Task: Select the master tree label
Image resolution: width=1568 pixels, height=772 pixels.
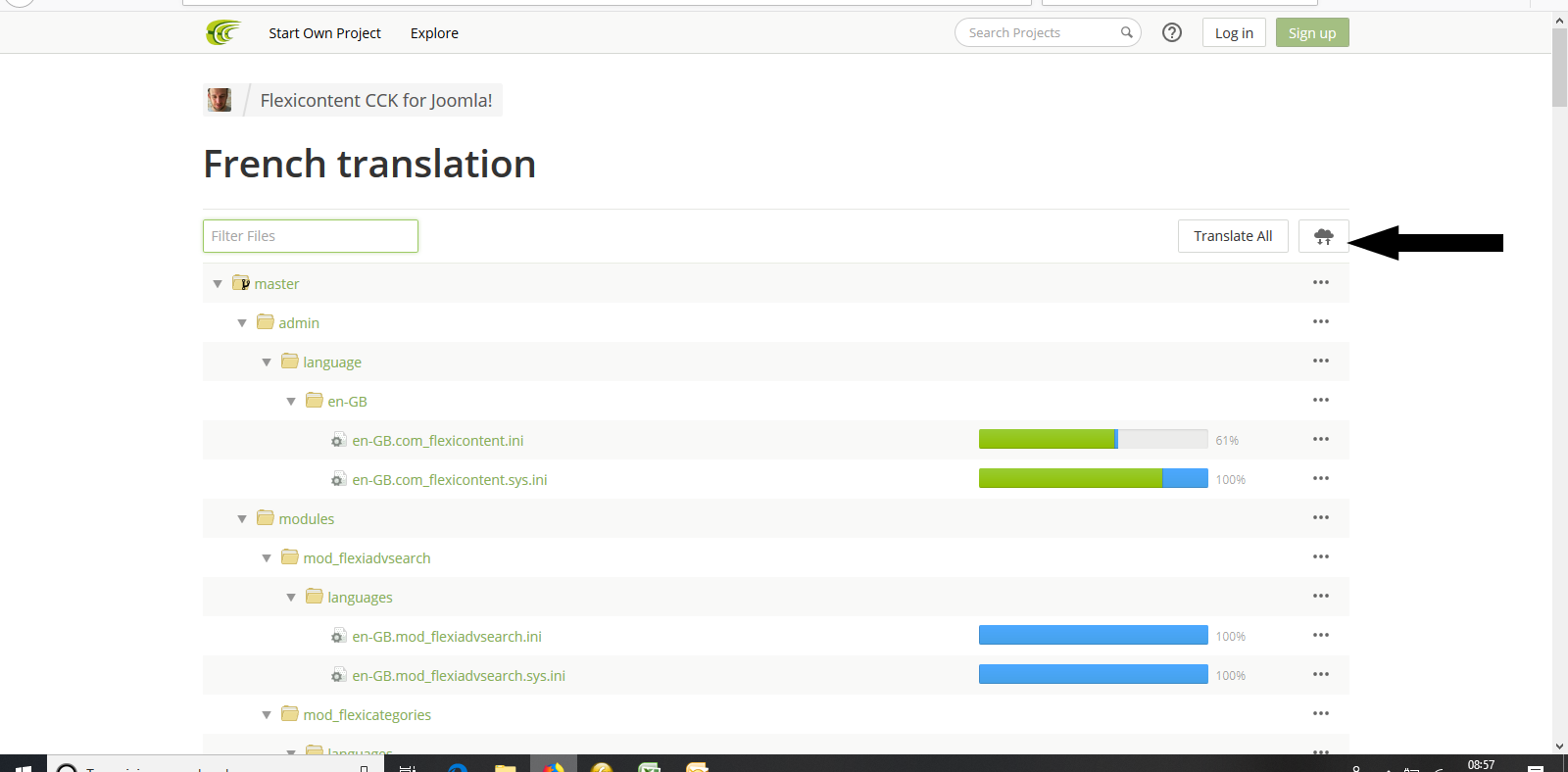Action: click(276, 284)
